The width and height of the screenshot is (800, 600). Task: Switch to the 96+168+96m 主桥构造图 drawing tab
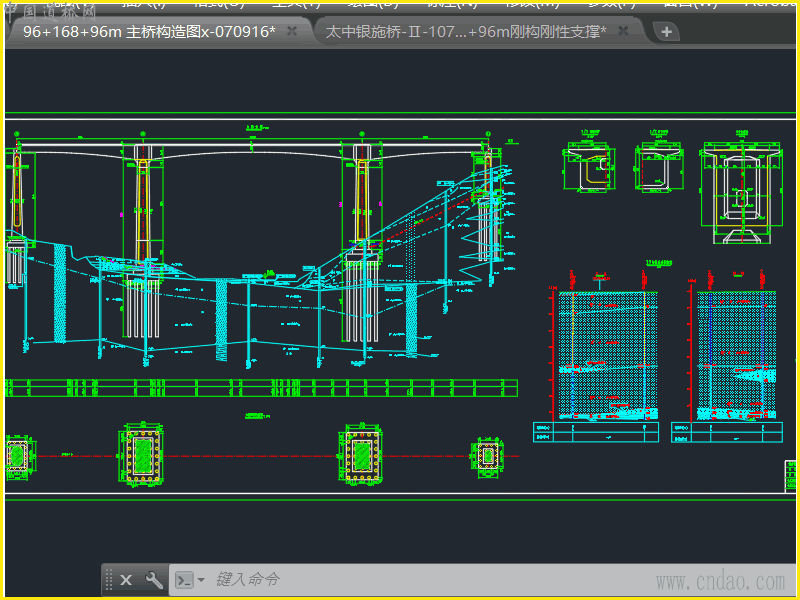coord(148,32)
